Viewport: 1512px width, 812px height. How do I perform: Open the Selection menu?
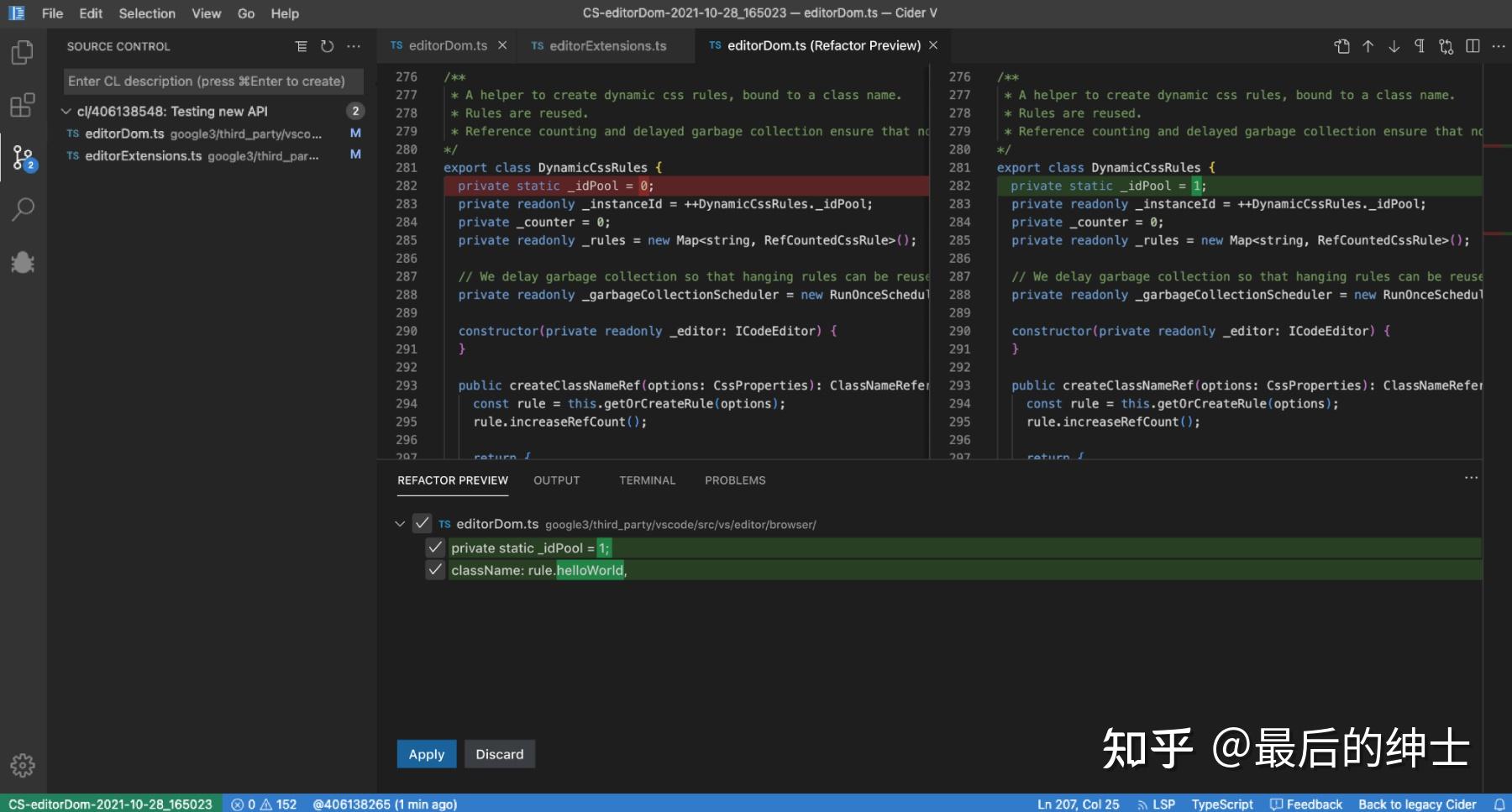tap(147, 13)
